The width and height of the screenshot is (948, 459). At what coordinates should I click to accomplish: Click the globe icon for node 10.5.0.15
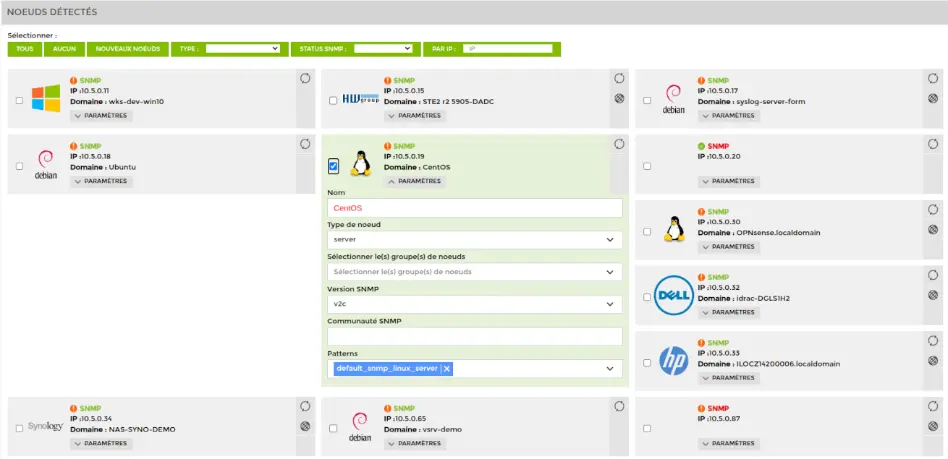click(x=618, y=98)
